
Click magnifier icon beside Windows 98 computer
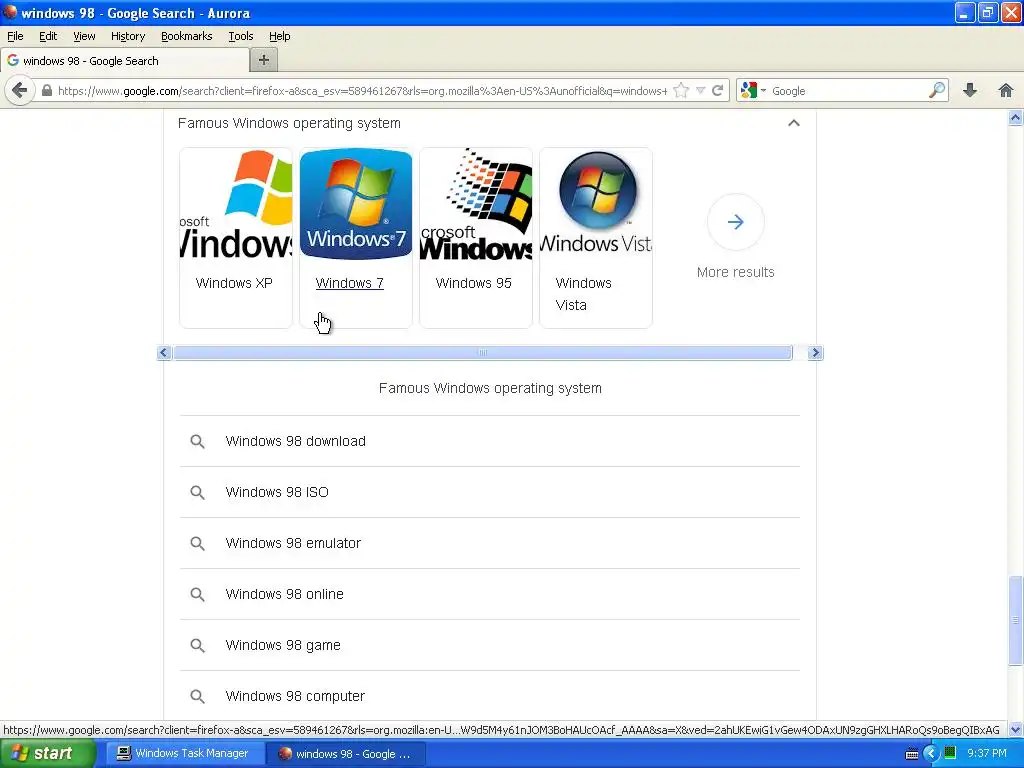[x=197, y=696]
